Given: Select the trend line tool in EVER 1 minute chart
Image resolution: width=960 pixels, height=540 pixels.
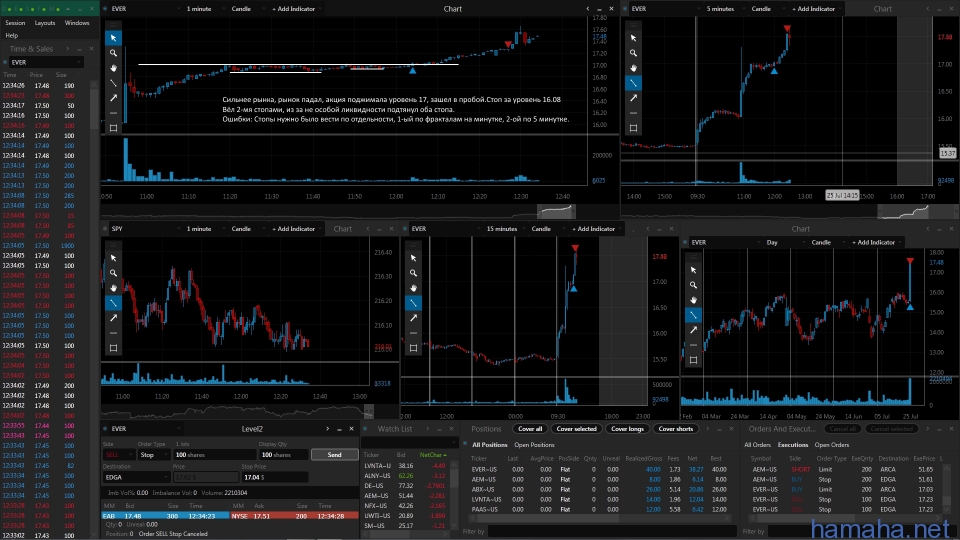Looking at the screenshot, I should click(x=113, y=83).
